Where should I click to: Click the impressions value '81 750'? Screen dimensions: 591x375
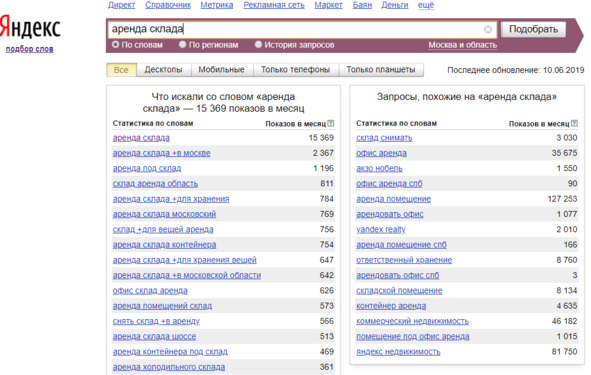tap(565, 352)
